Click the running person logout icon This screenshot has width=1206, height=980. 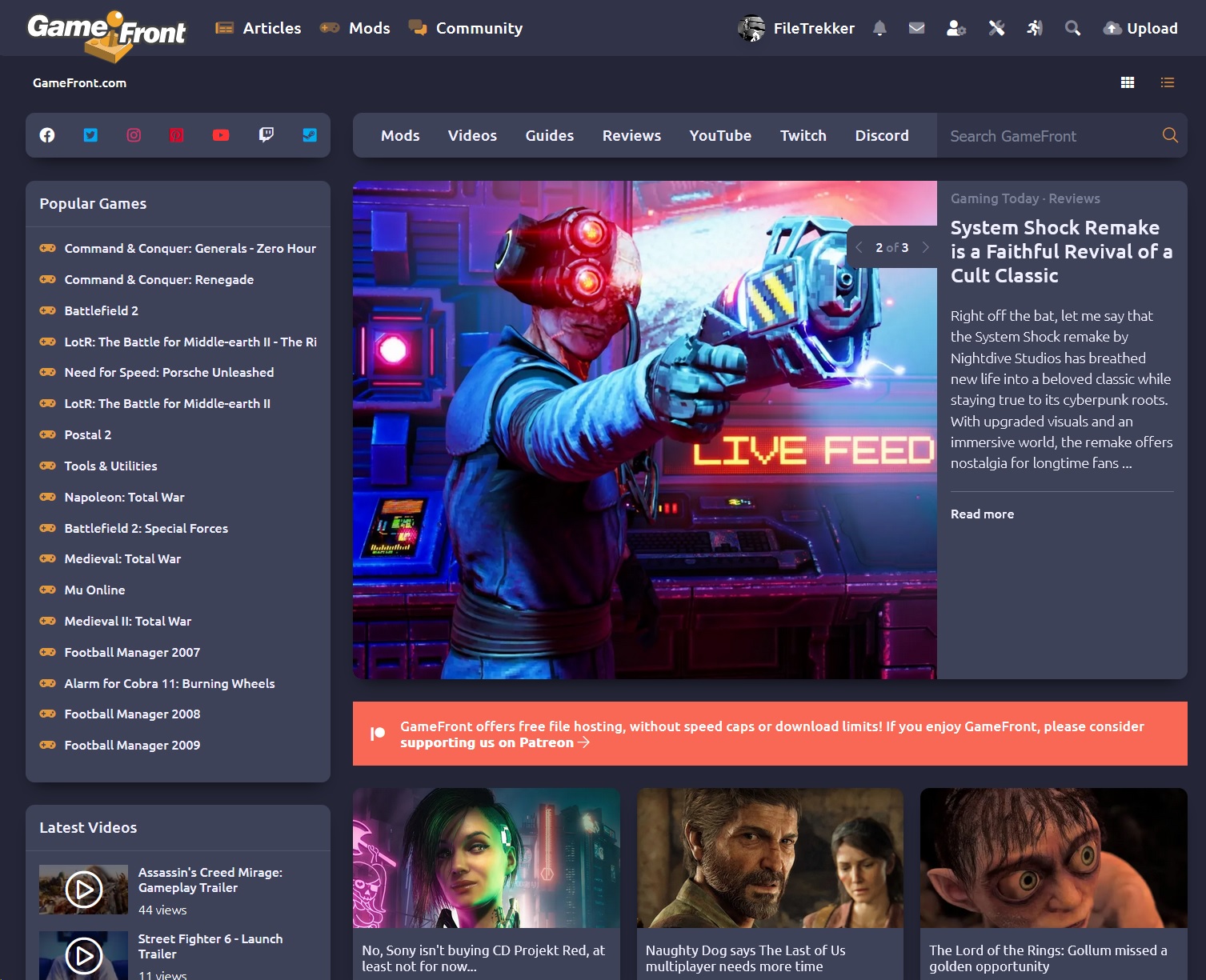(1035, 28)
